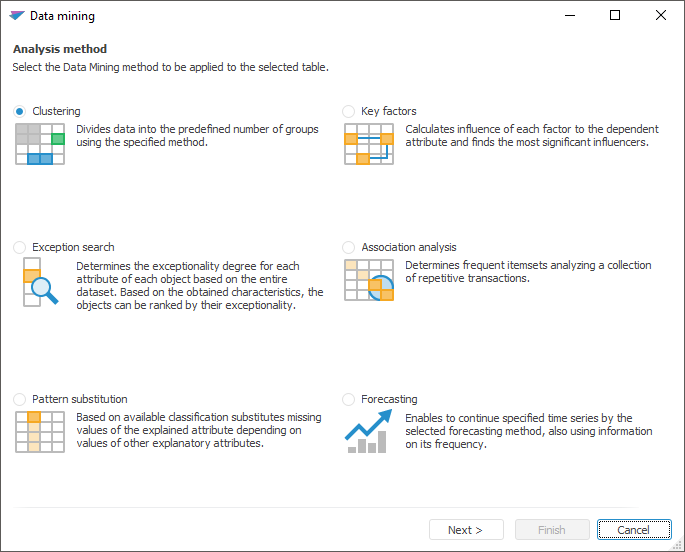Click the Forecasting chart arrow icon

pos(368,432)
